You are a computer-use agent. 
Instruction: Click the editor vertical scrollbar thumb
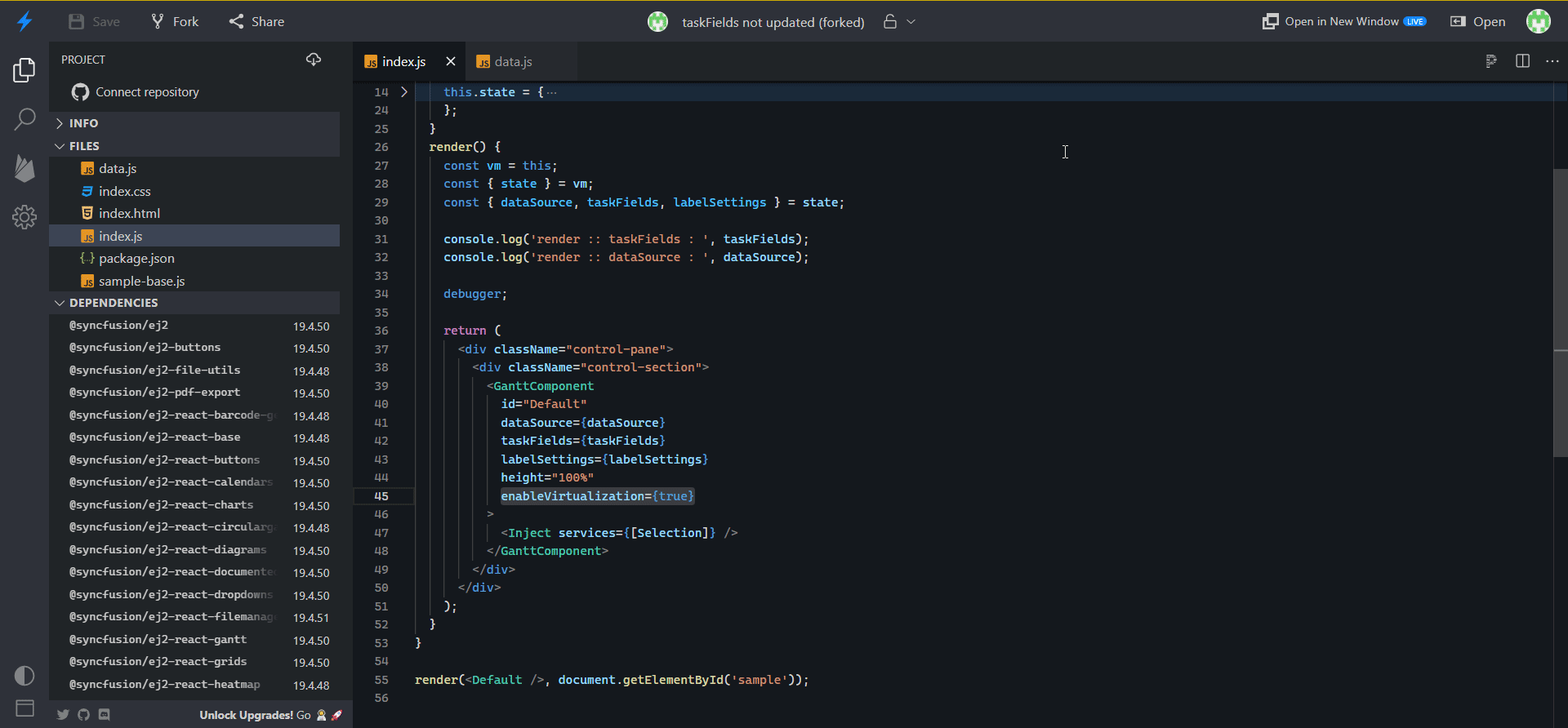1561,313
